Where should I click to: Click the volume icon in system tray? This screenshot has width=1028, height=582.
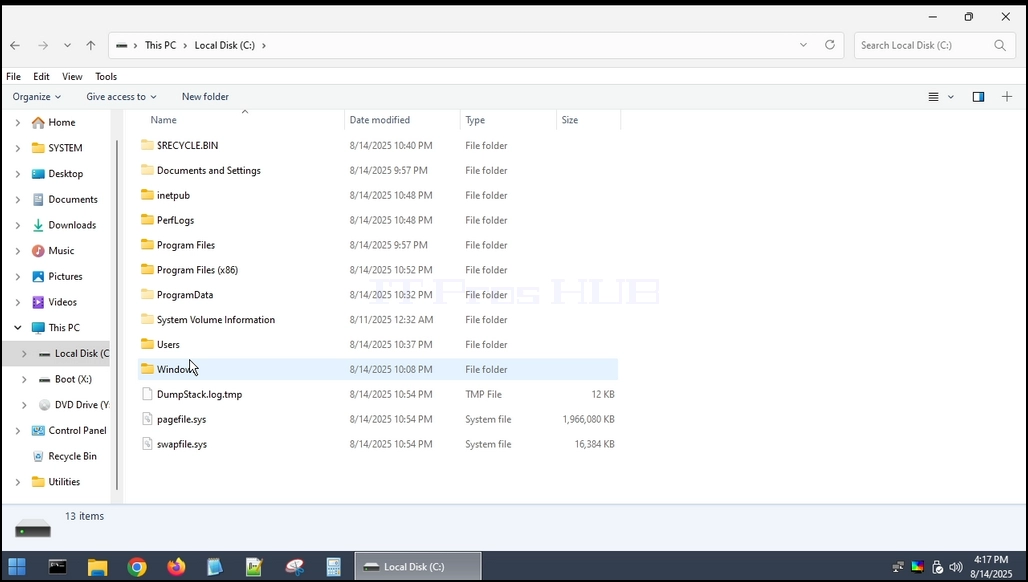pos(956,567)
